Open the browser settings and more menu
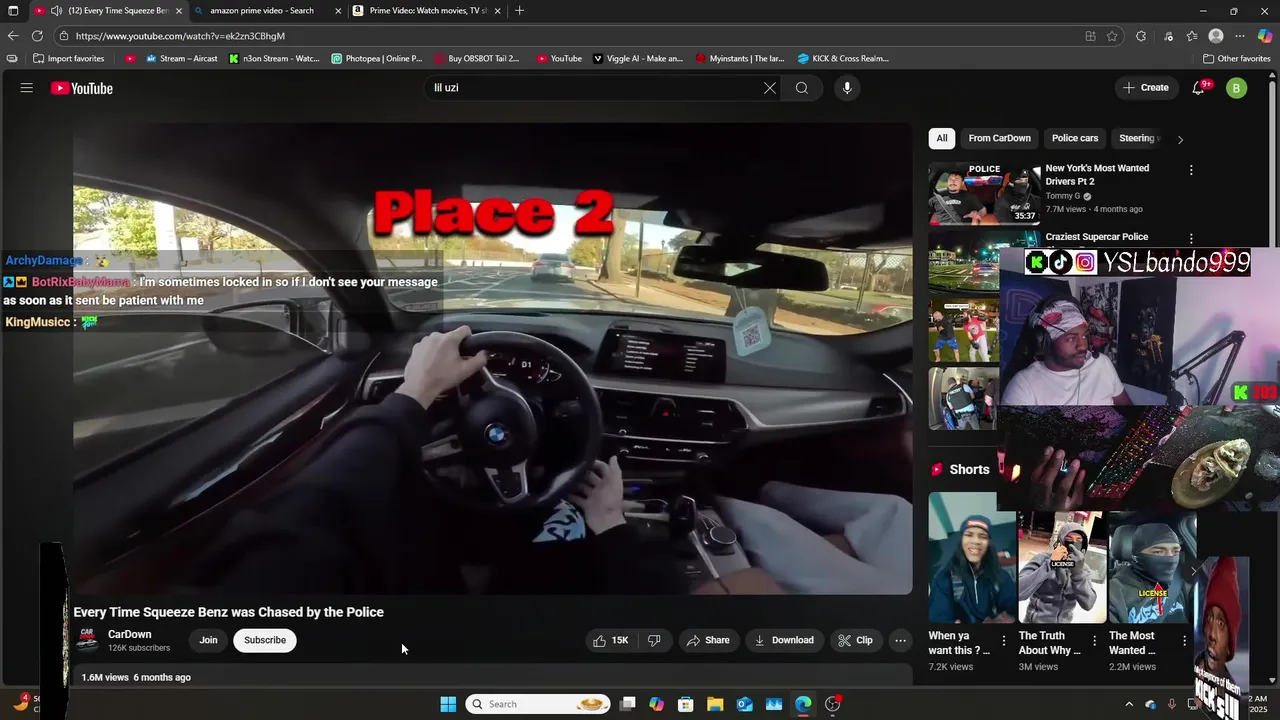 pyautogui.click(x=1240, y=36)
